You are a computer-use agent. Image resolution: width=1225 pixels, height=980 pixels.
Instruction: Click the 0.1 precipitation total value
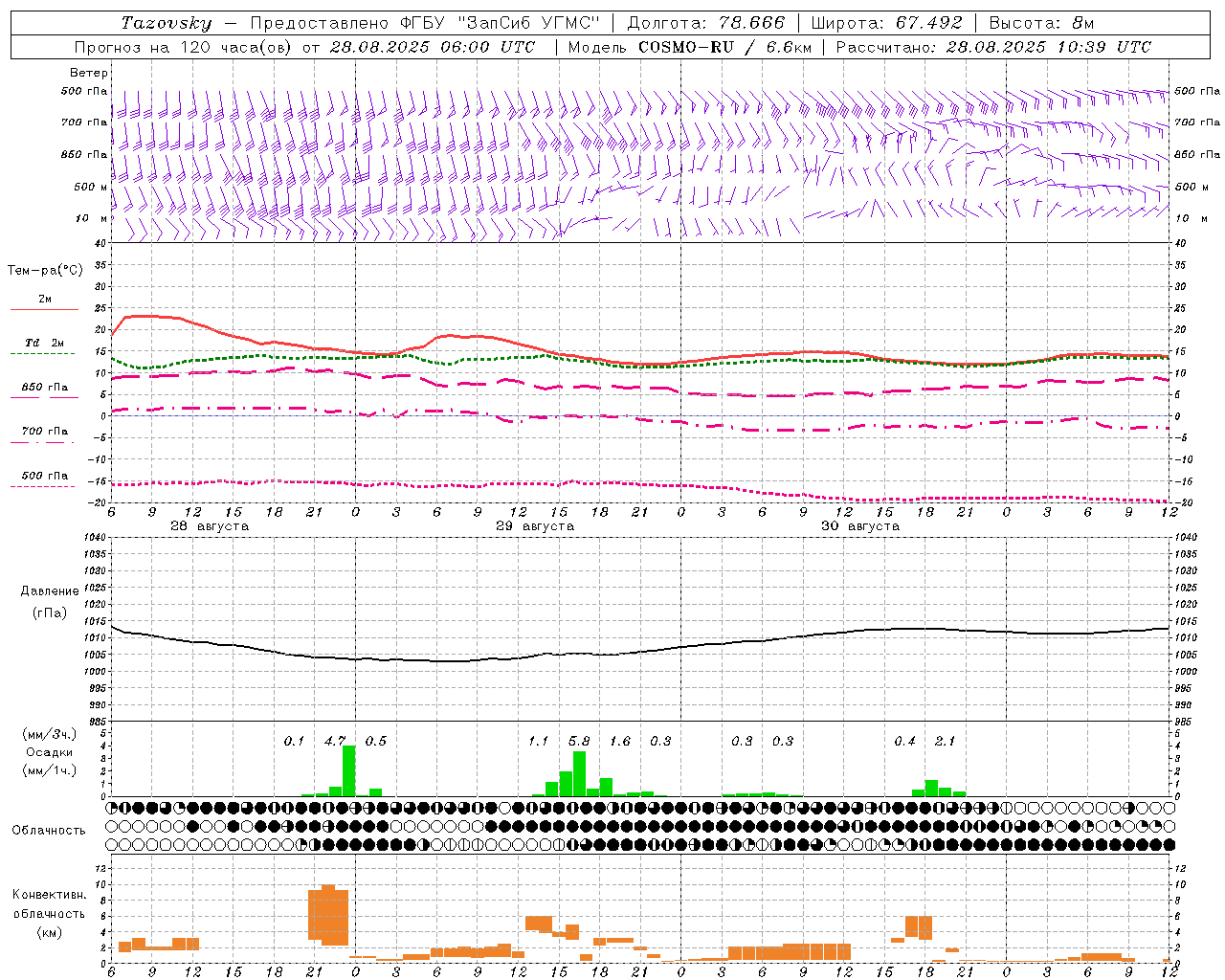click(294, 741)
